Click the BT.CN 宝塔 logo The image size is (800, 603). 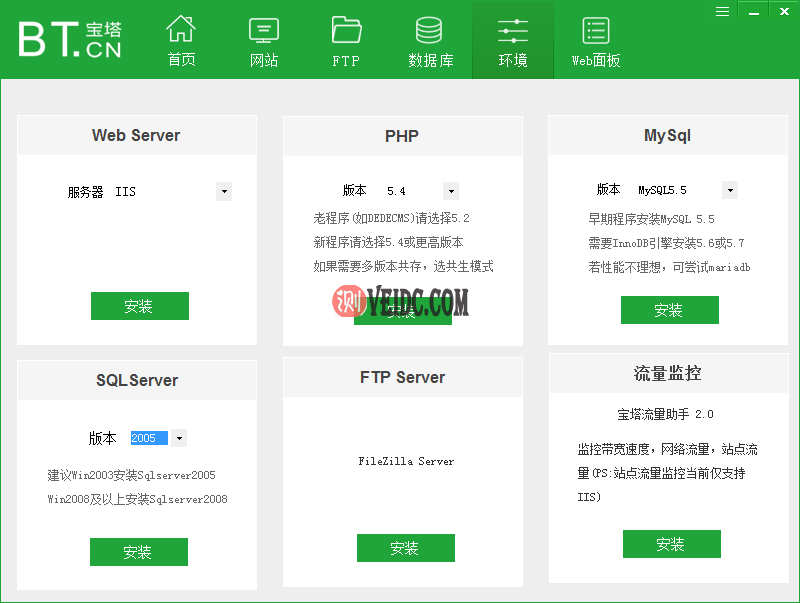(x=67, y=39)
